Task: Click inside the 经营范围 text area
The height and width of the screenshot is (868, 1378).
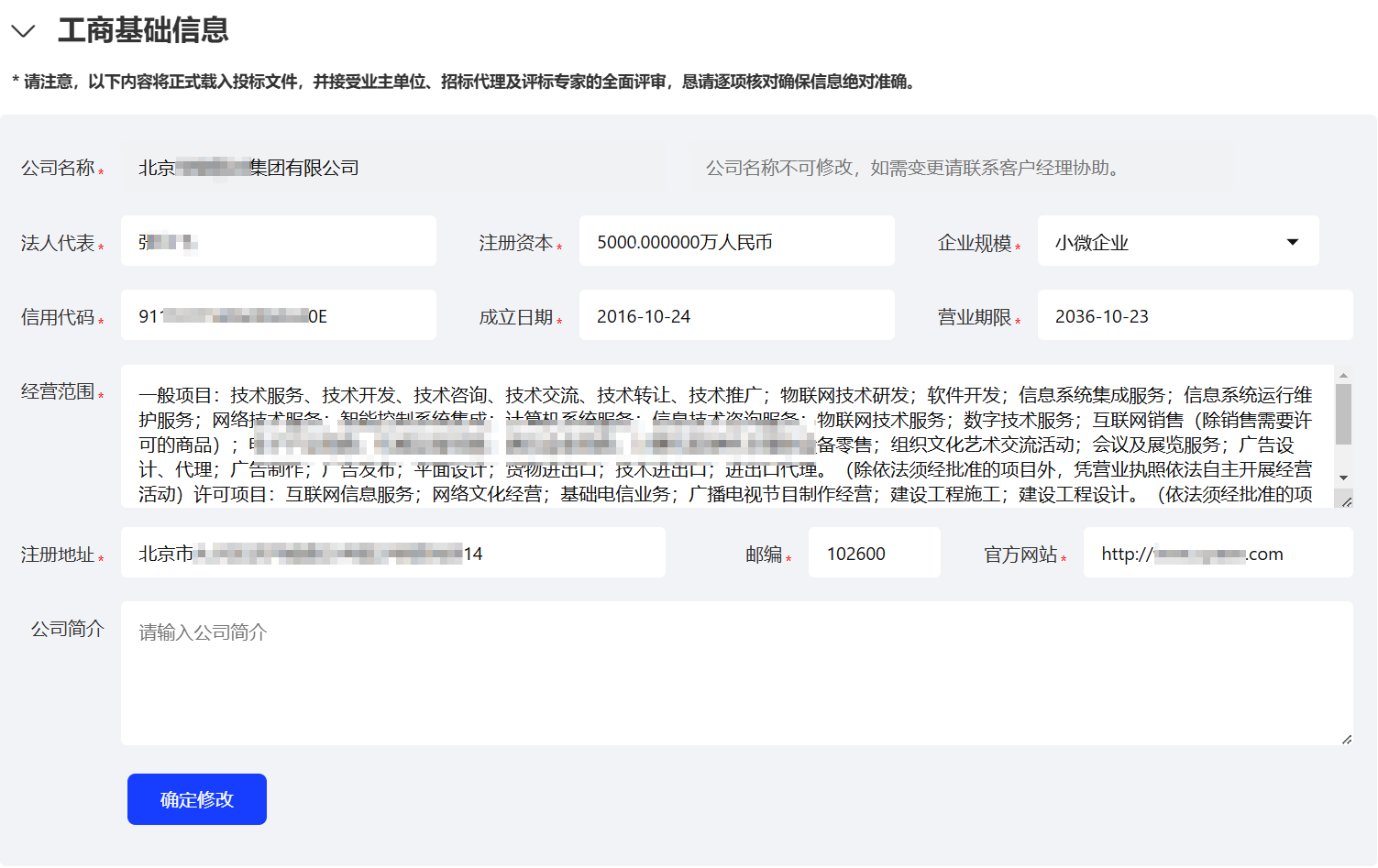Action: (724, 436)
